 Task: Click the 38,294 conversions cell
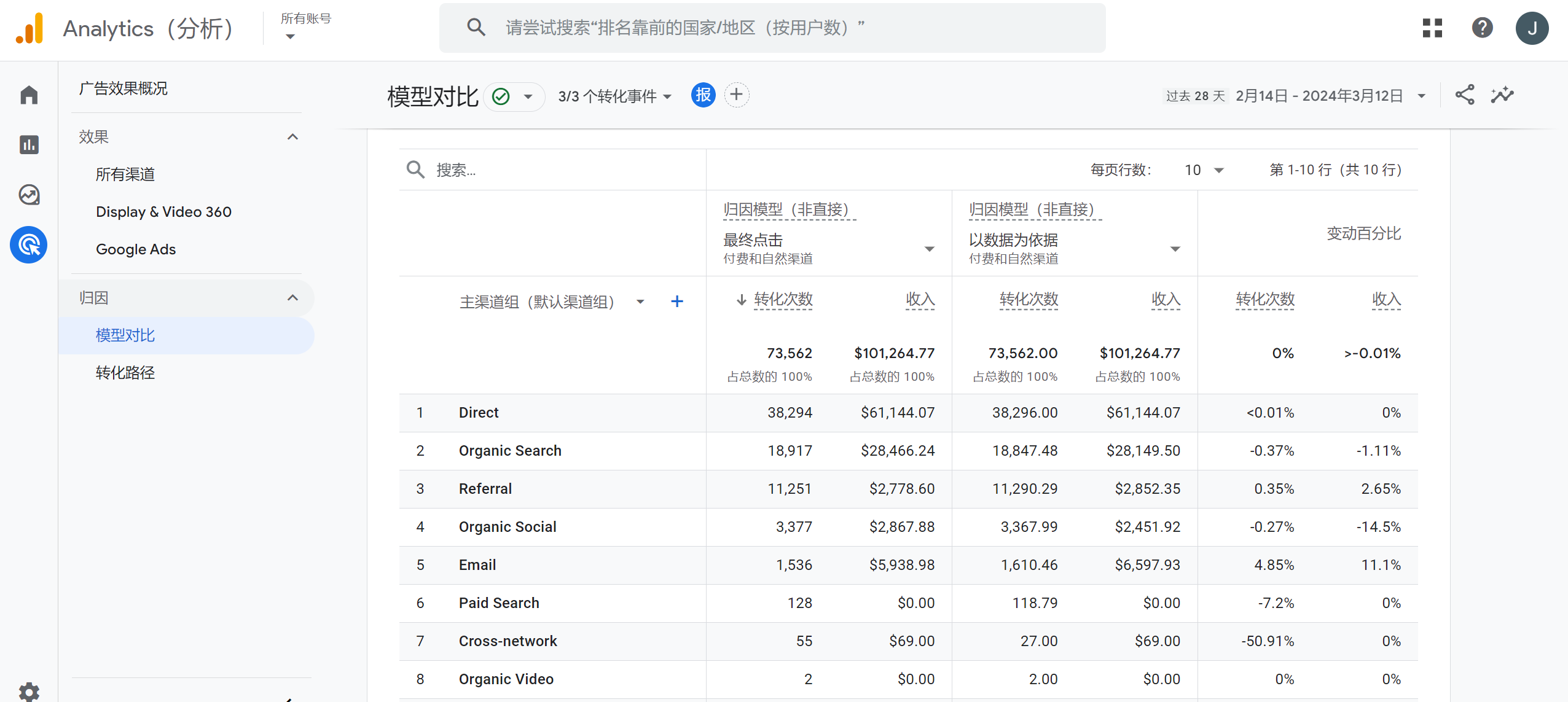(x=790, y=413)
